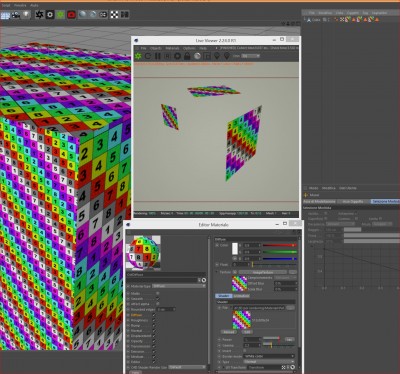Click the black aperture icon in toolbar

pyautogui.click(x=40, y=15)
